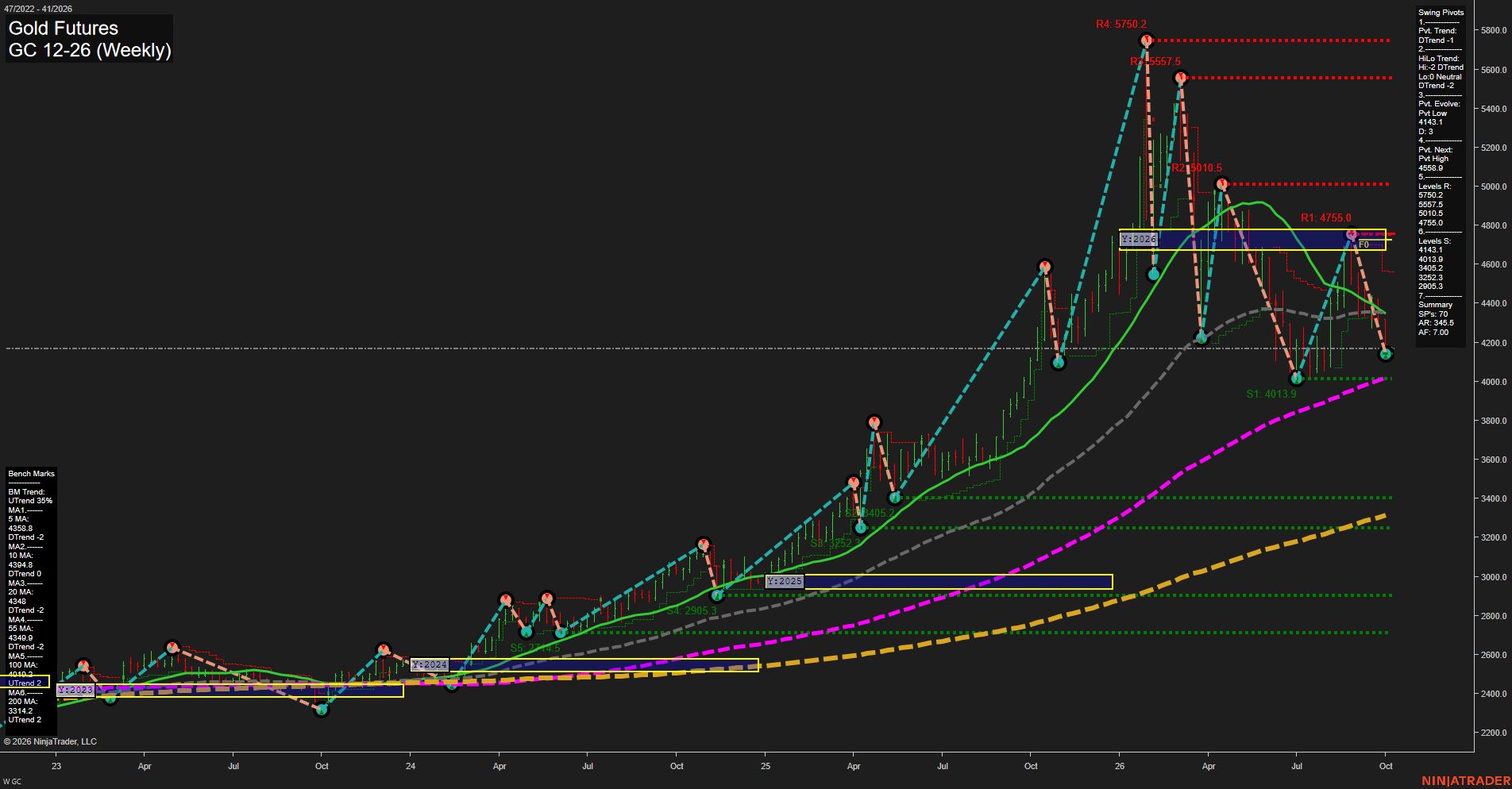The width and height of the screenshot is (1512, 789).
Task: Click the W GC label in the bottom corner
Action: (x=12, y=782)
